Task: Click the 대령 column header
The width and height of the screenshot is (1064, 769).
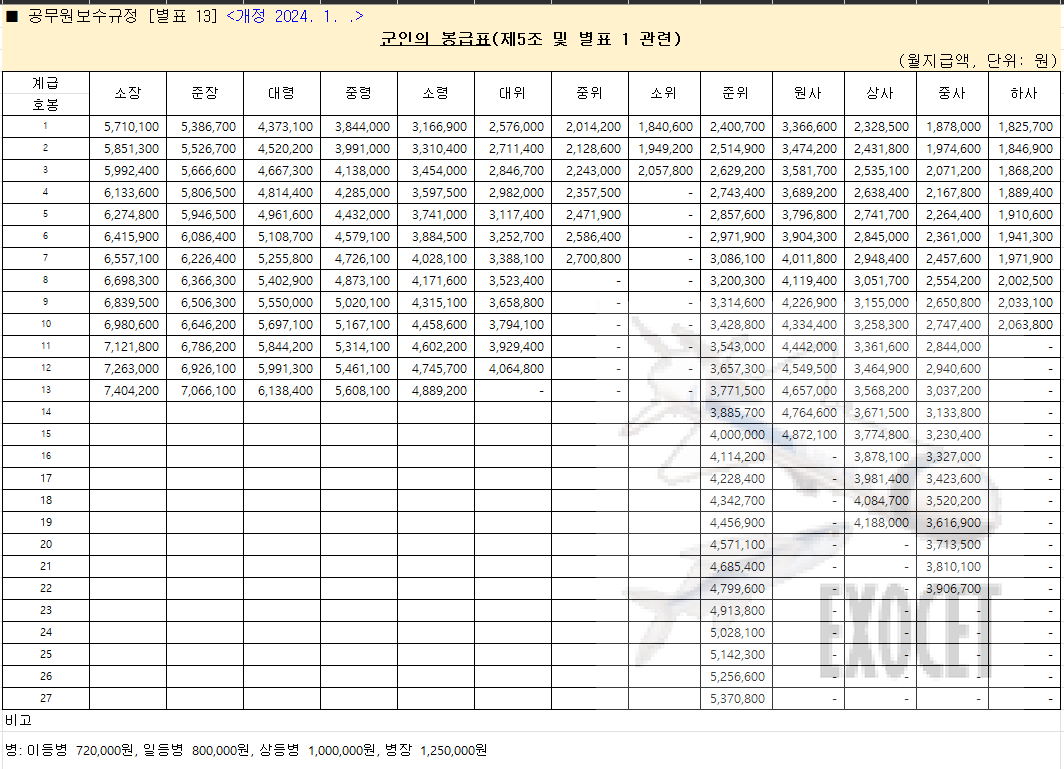Action: coord(282,93)
